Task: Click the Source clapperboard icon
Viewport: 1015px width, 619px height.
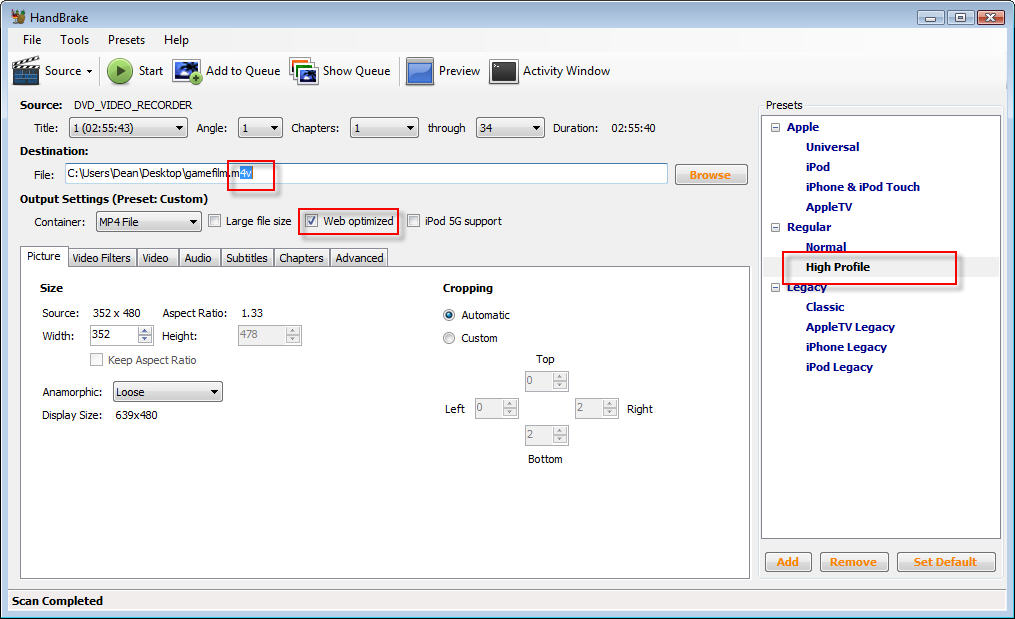Action: (26, 71)
